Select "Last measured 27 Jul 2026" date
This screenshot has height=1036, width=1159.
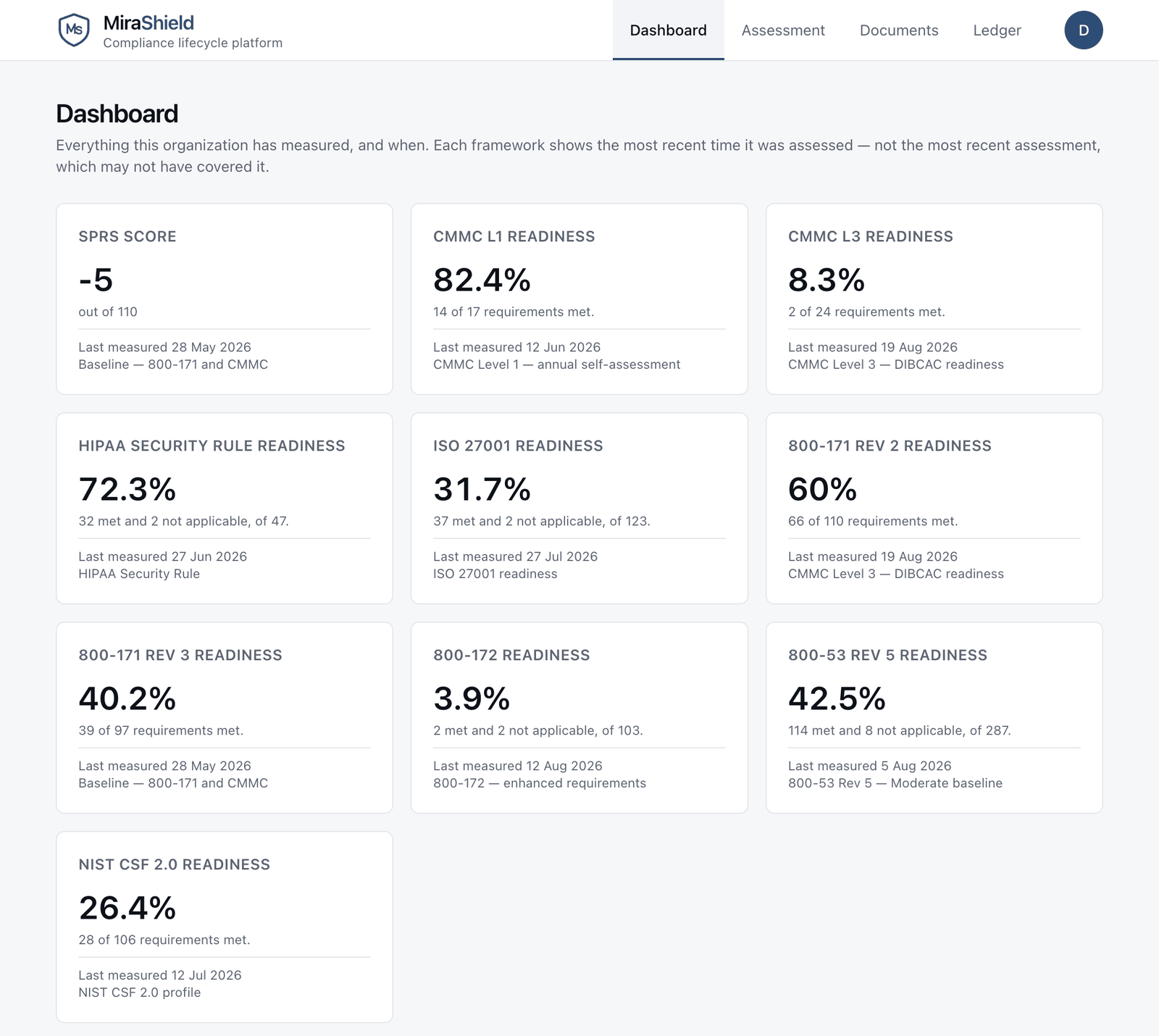click(516, 557)
